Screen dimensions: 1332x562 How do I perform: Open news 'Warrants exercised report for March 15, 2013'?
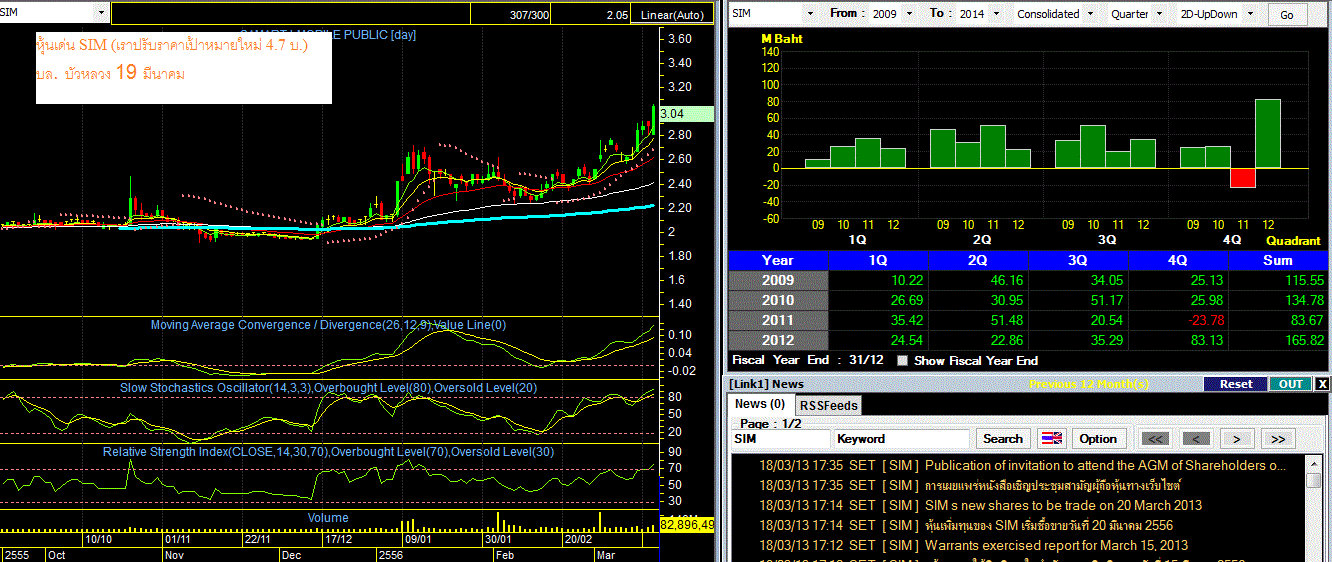(1056, 545)
